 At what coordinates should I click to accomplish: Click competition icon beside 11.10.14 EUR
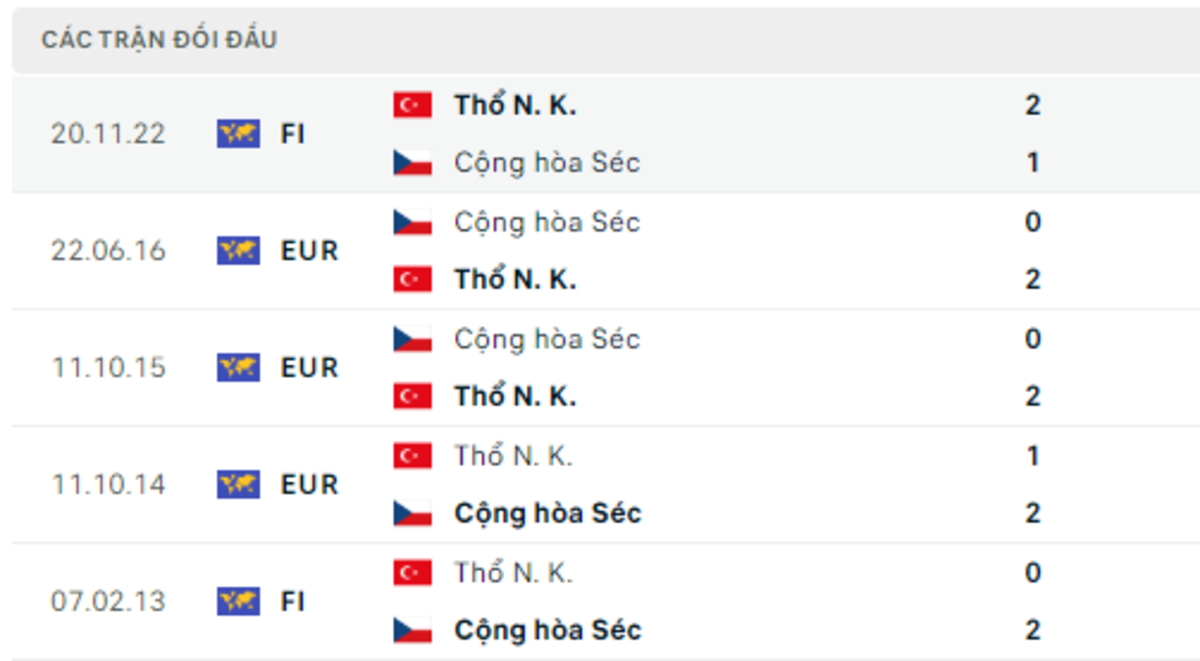(x=238, y=485)
